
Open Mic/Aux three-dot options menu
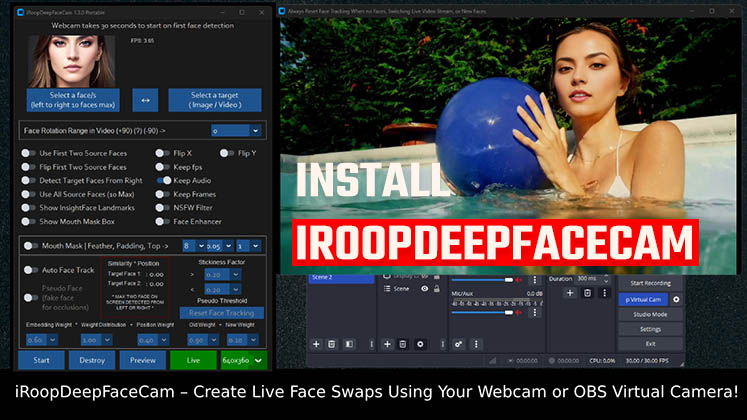tap(535, 312)
